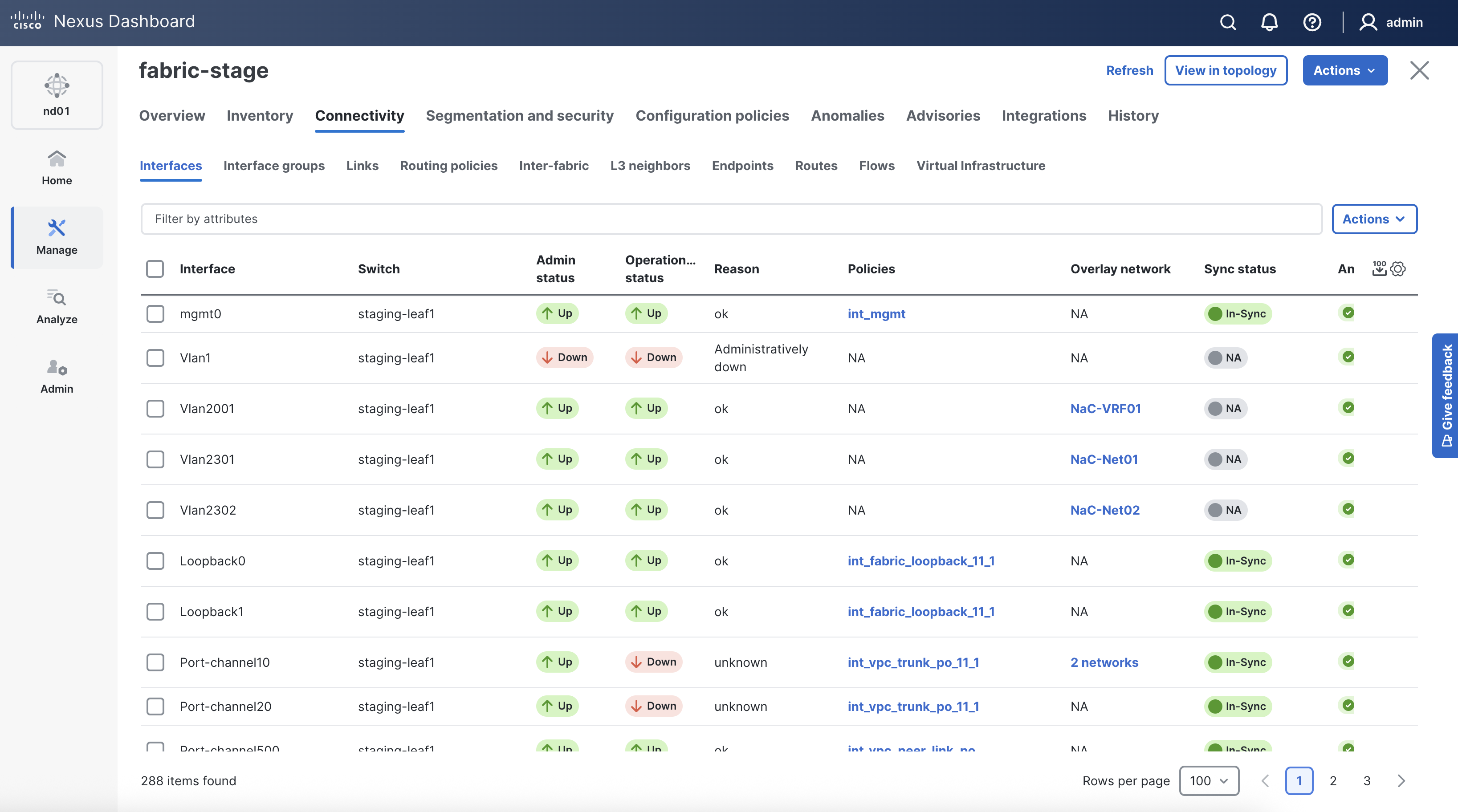1458x812 pixels.
Task: Check the mgmt0 interface row checkbox
Action: (155, 313)
